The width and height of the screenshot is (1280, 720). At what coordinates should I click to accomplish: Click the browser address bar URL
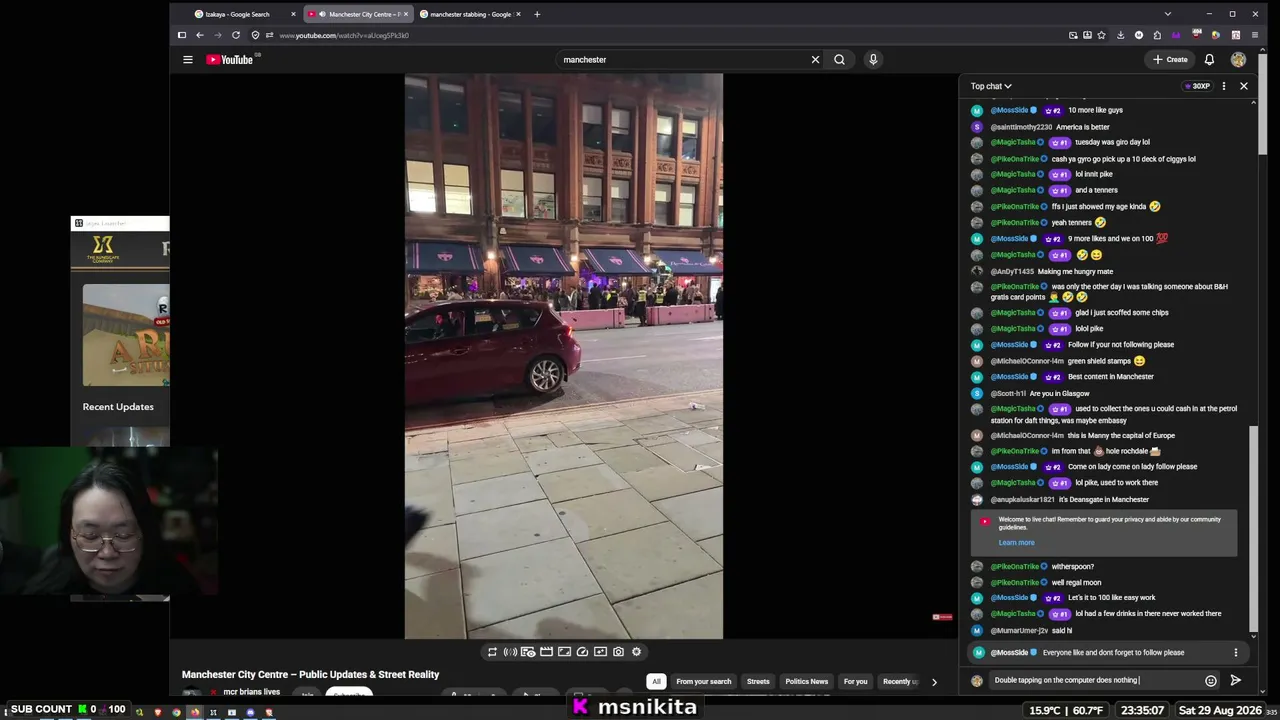click(x=344, y=35)
